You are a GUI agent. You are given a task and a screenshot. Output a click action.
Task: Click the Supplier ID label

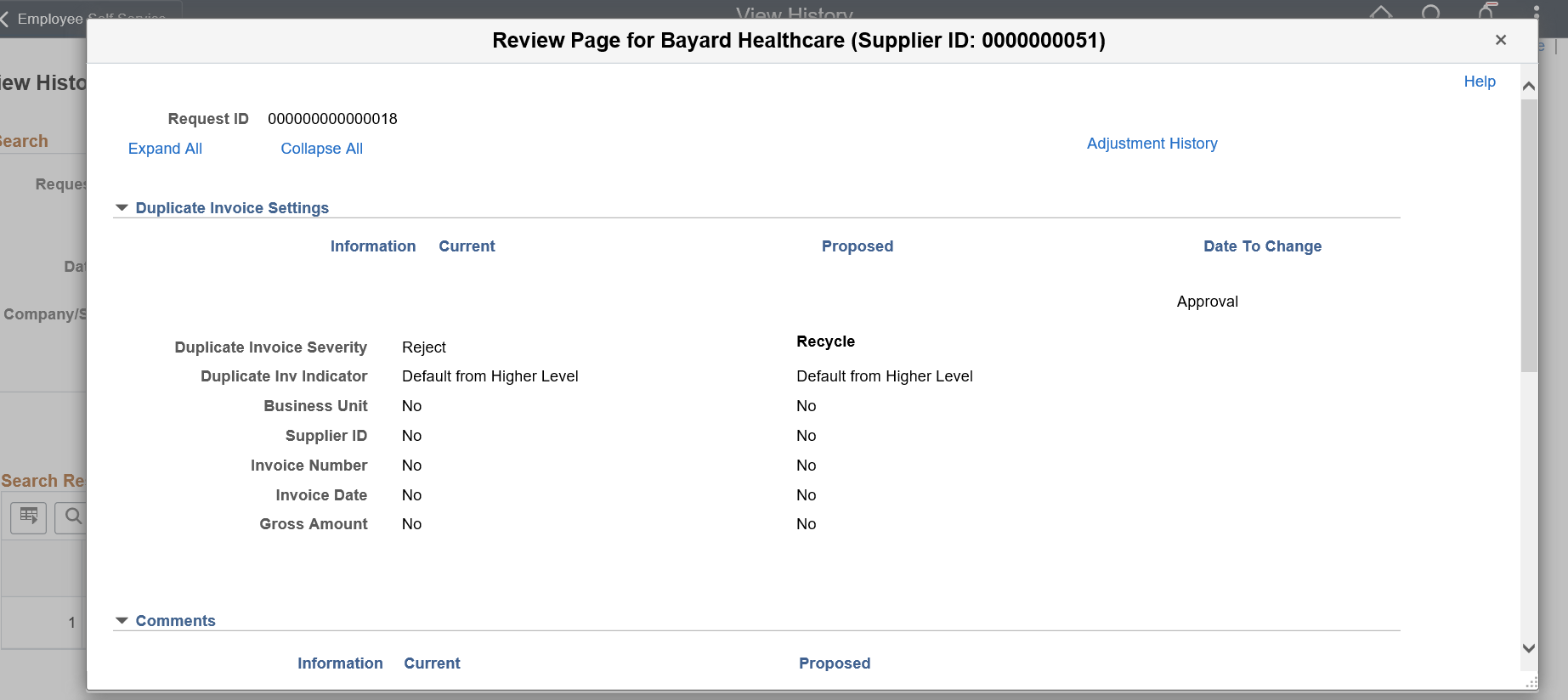[325, 436]
